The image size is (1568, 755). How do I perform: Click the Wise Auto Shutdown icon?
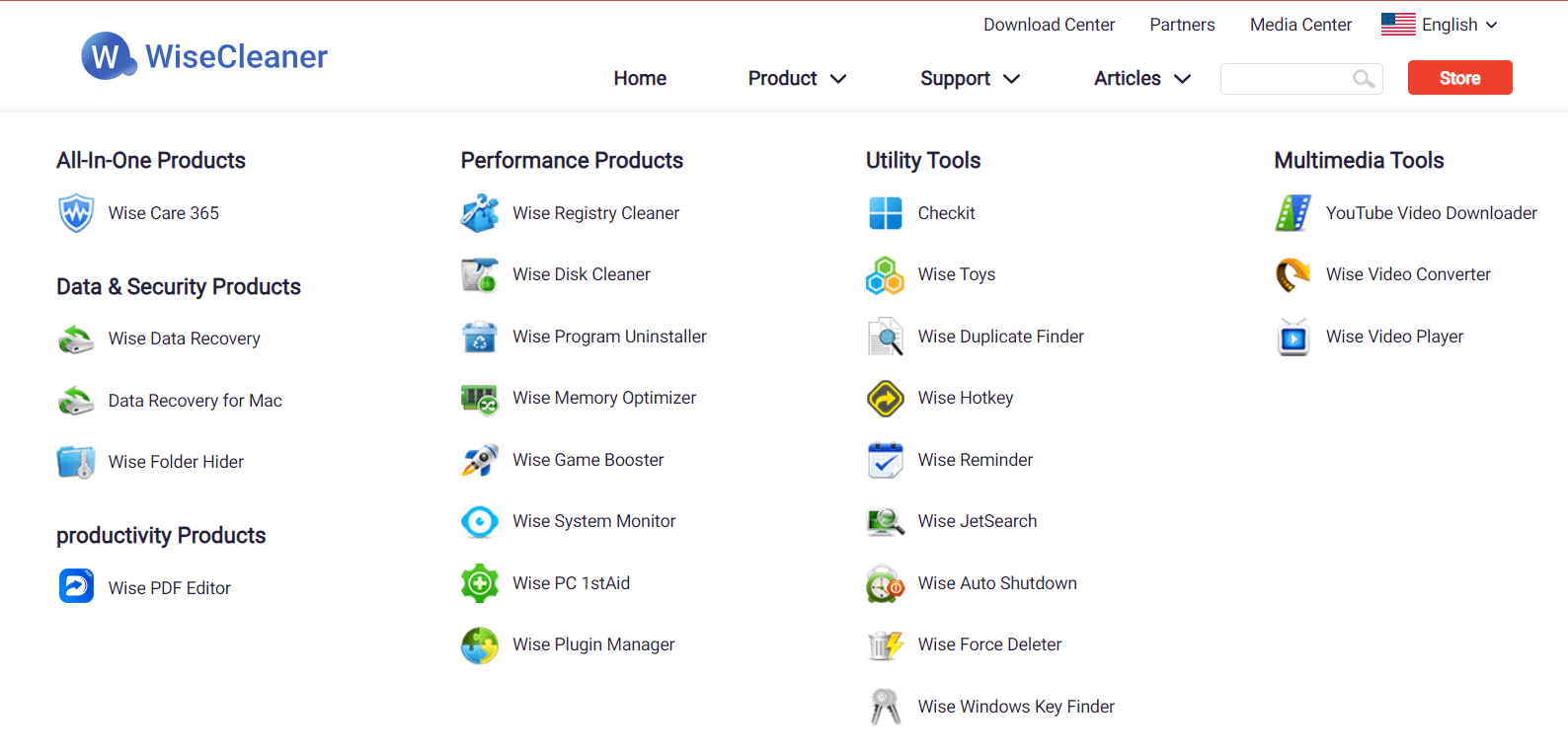tap(886, 583)
